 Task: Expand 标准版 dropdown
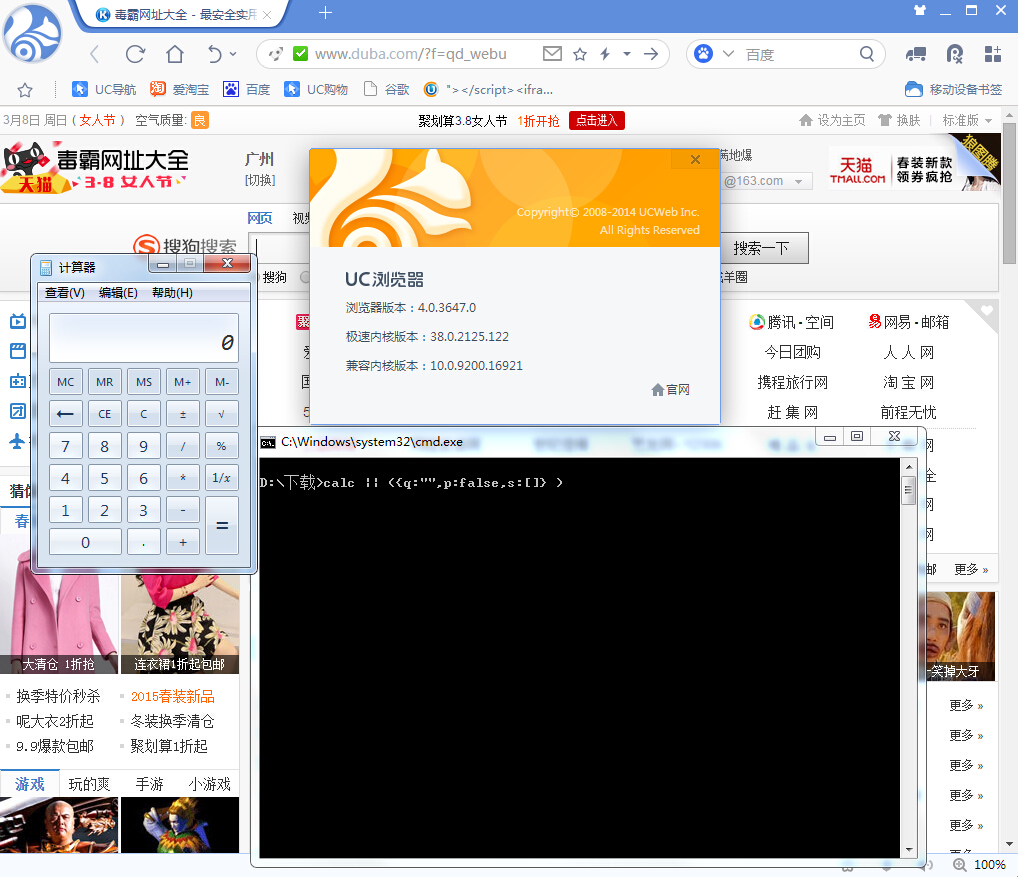coord(967,120)
